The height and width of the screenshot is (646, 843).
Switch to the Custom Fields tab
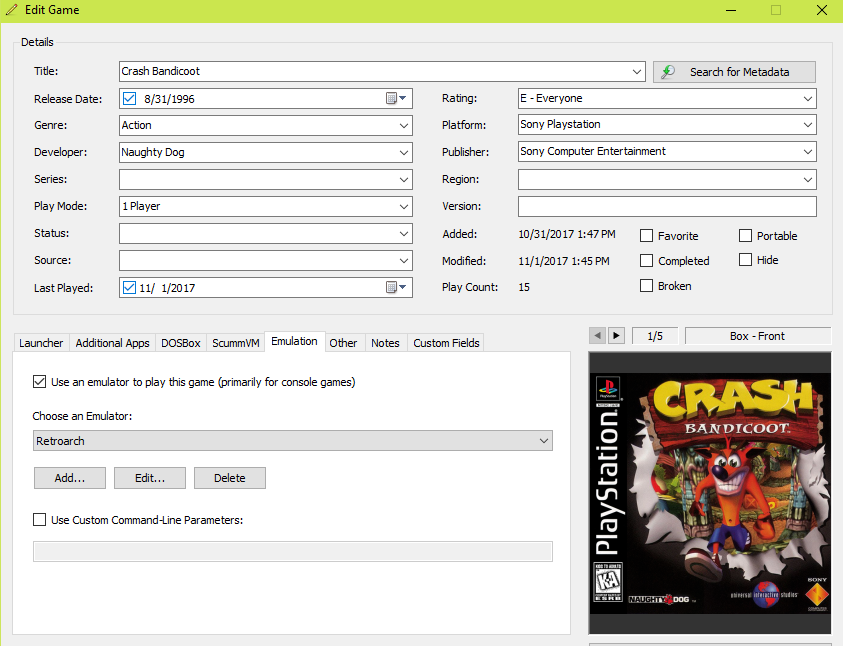tap(446, 343)
